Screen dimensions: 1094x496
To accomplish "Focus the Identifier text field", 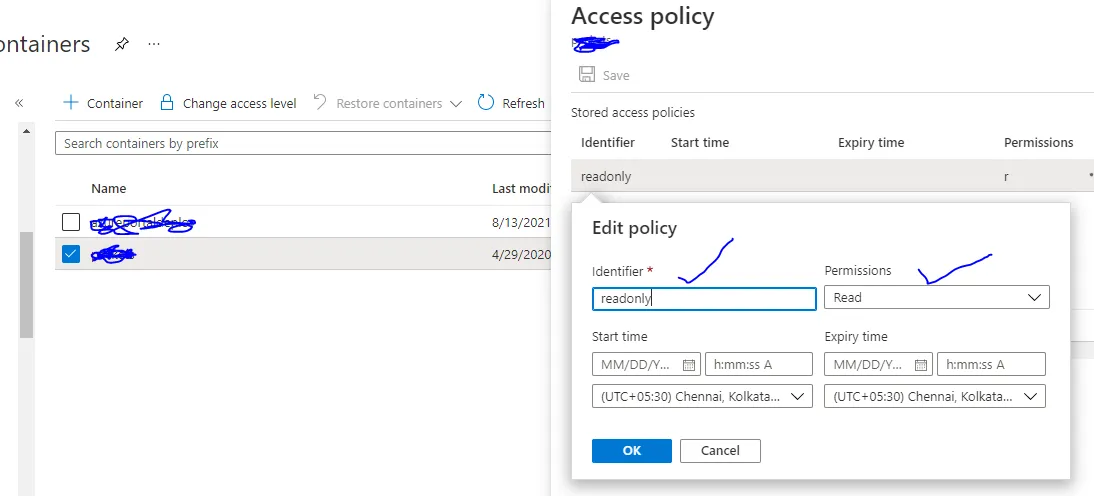I will pos(704,298).
